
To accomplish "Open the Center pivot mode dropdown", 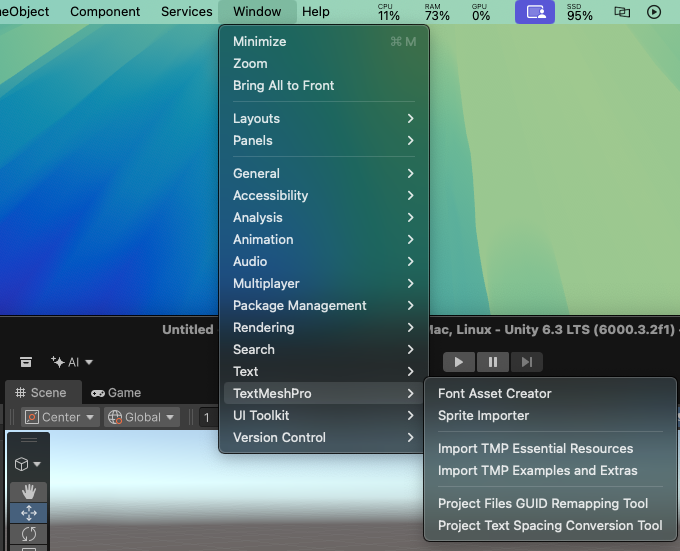I will click(60, 417).
